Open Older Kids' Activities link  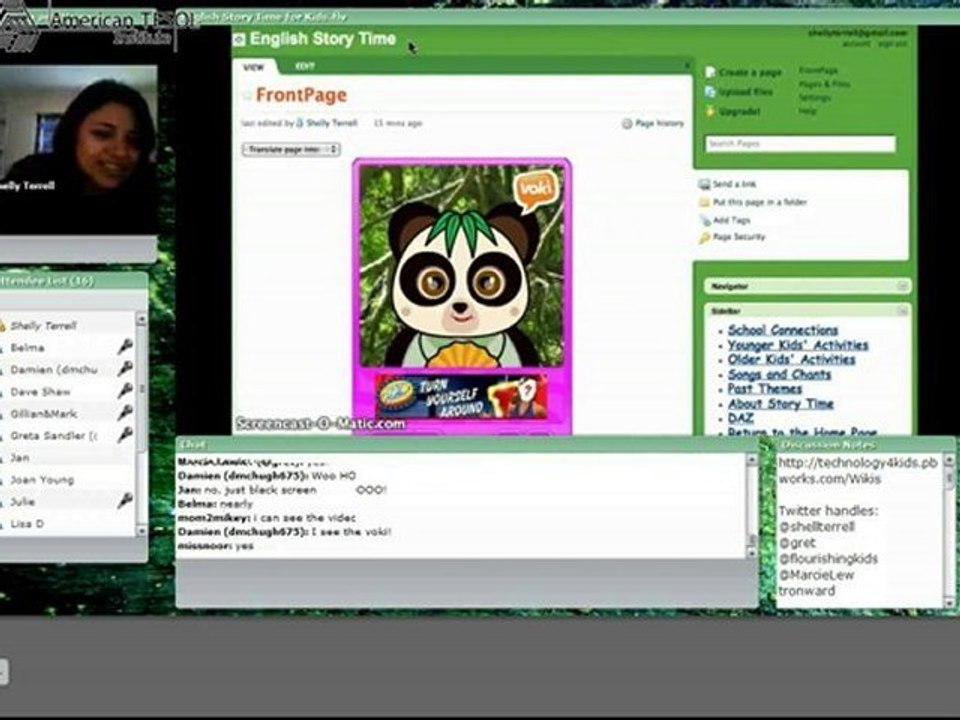click(791, 359)
